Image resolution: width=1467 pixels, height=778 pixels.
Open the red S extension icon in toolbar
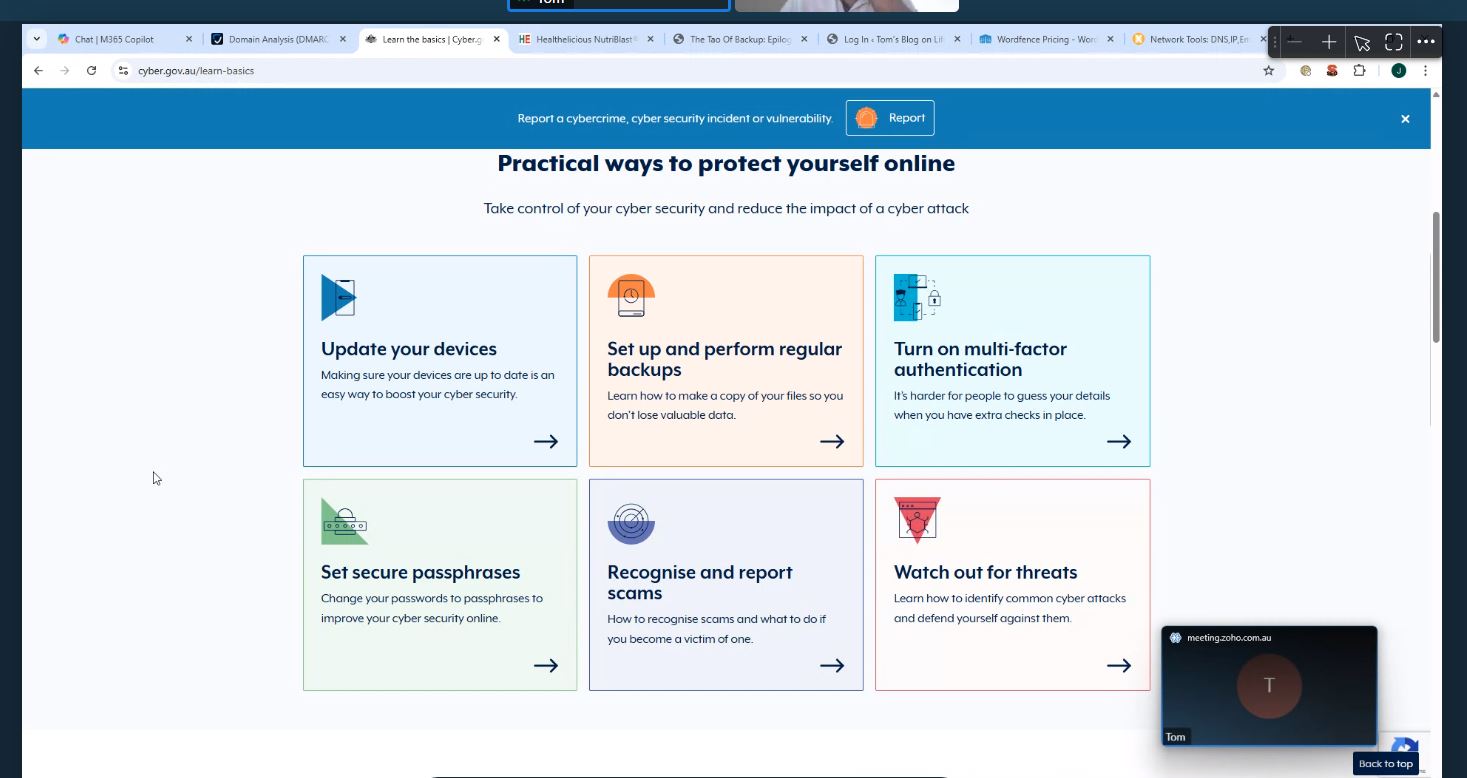[x=1331, y=70]
